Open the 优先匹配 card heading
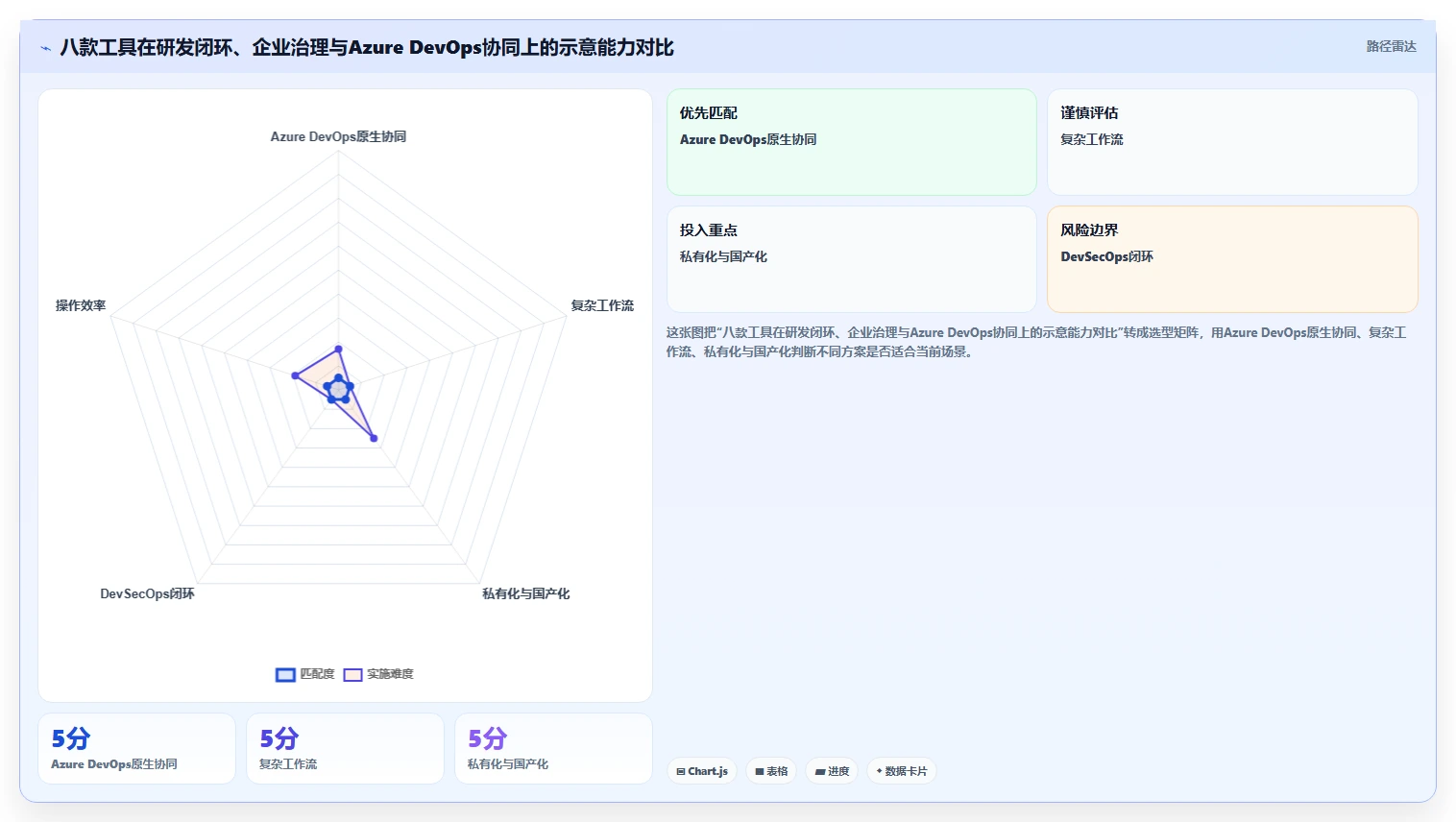Viewport: 1456px width, 822px height. coord(709,112)
